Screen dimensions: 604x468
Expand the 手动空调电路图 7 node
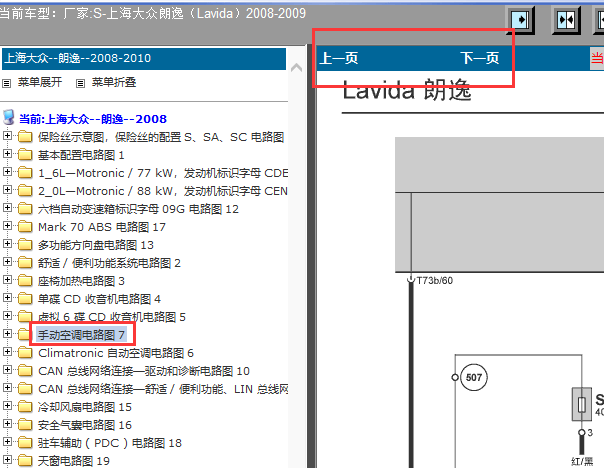pyautogui.click(x=7, y=334)
